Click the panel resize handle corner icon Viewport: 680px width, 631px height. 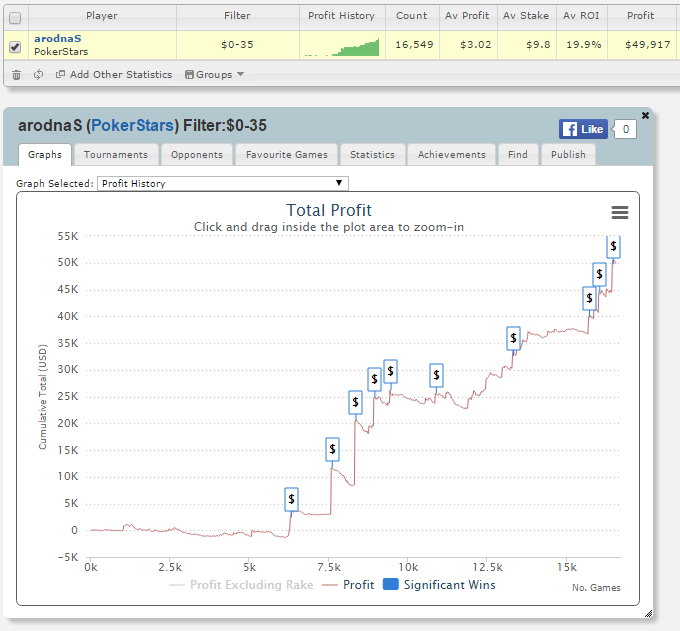point(648,613)
